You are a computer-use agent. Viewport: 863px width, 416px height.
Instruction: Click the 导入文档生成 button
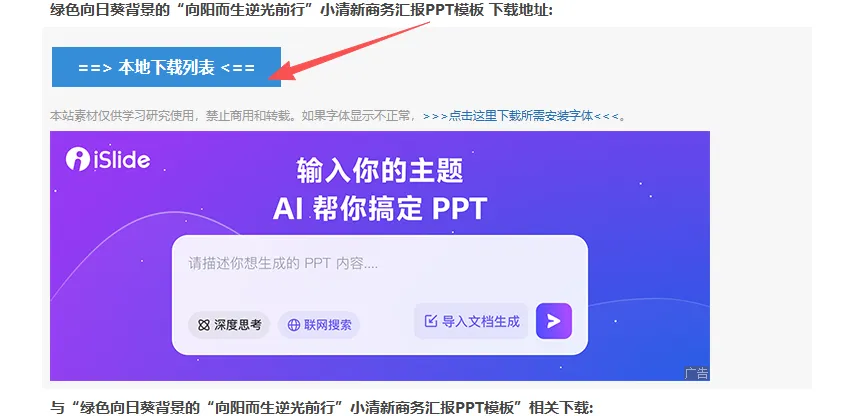click(471, 321)
